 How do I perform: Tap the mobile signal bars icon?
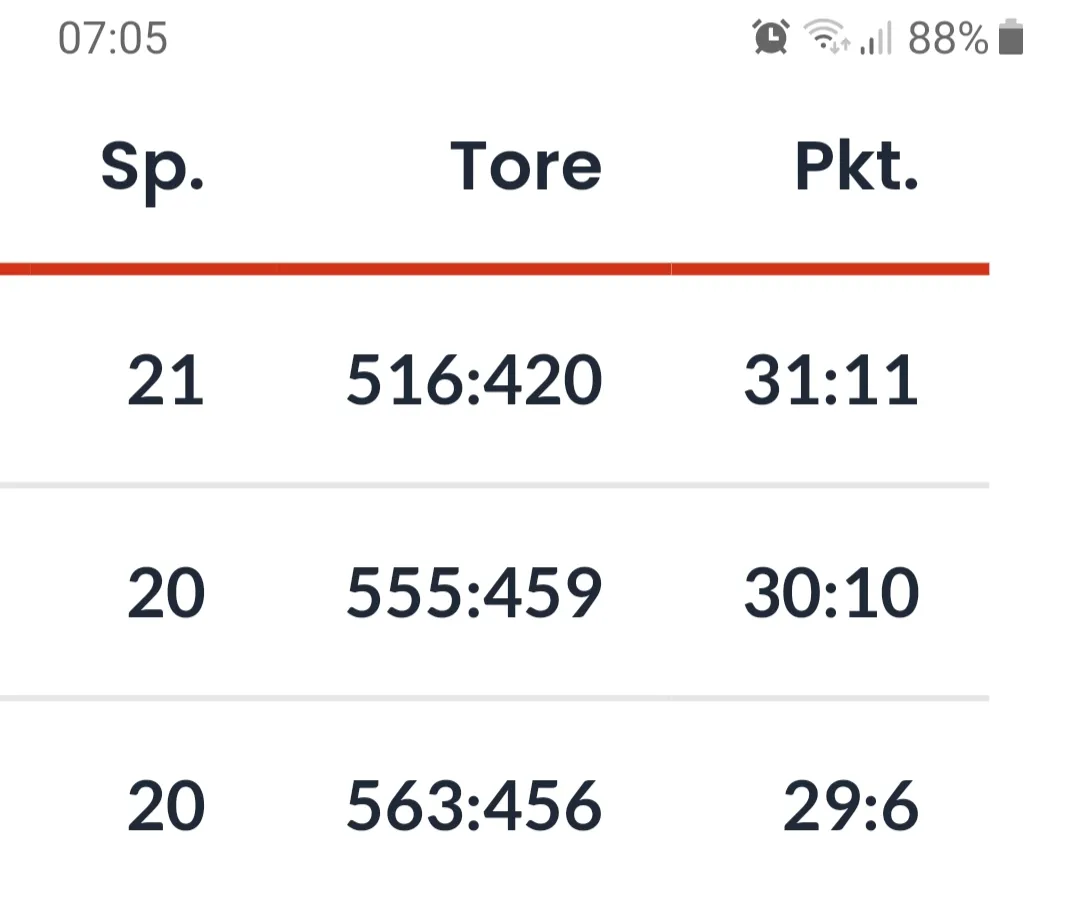tap(876, 39)
